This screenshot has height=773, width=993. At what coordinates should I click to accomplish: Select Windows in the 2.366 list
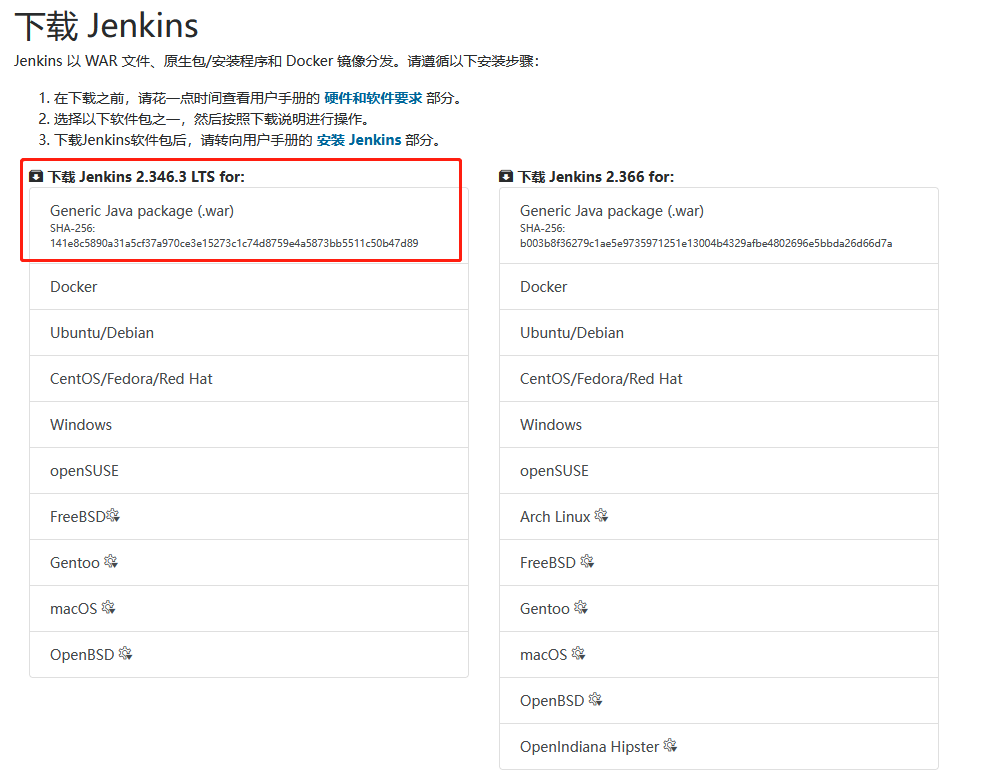pyautogui.click(x=719, y=425)
